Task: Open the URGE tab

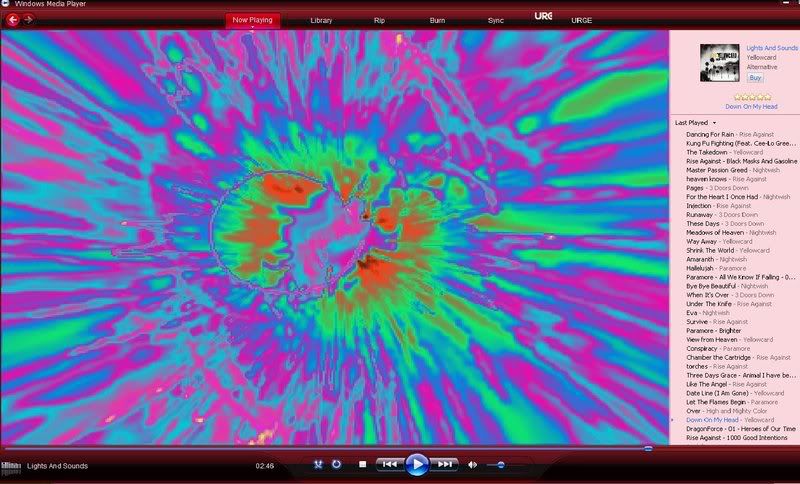Action: 582,20
